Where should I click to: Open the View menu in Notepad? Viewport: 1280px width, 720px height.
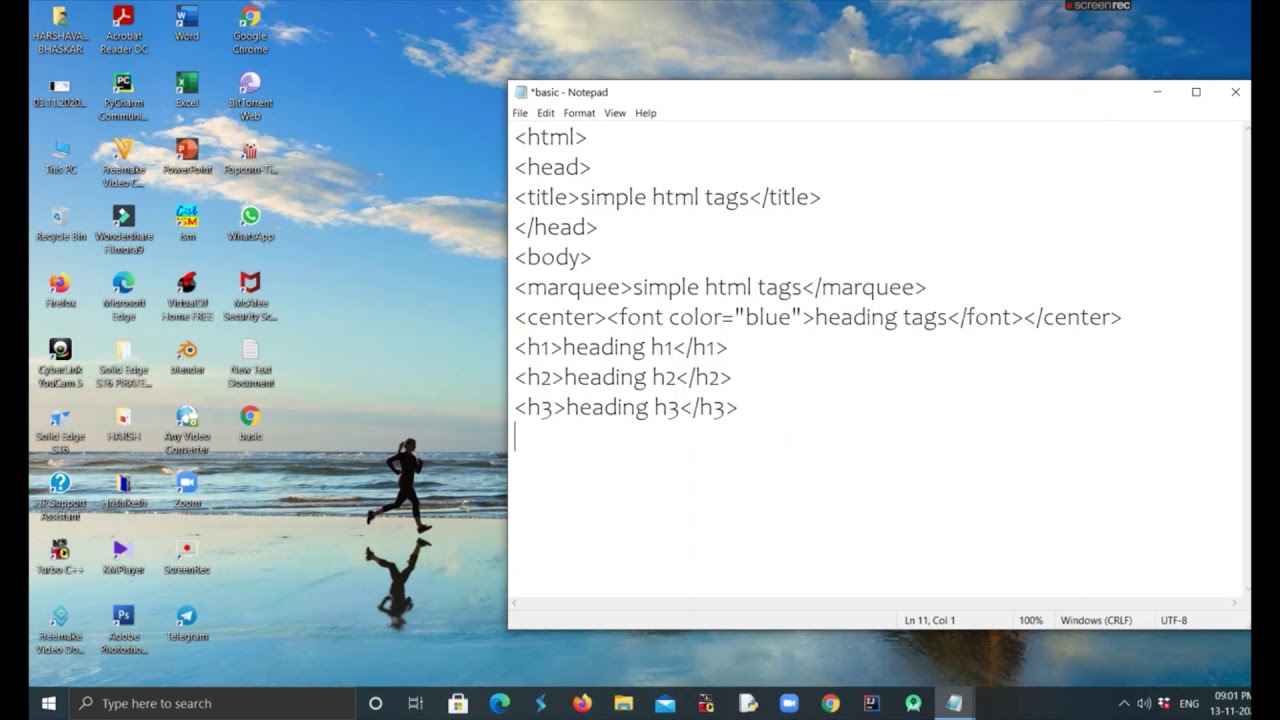615,113
